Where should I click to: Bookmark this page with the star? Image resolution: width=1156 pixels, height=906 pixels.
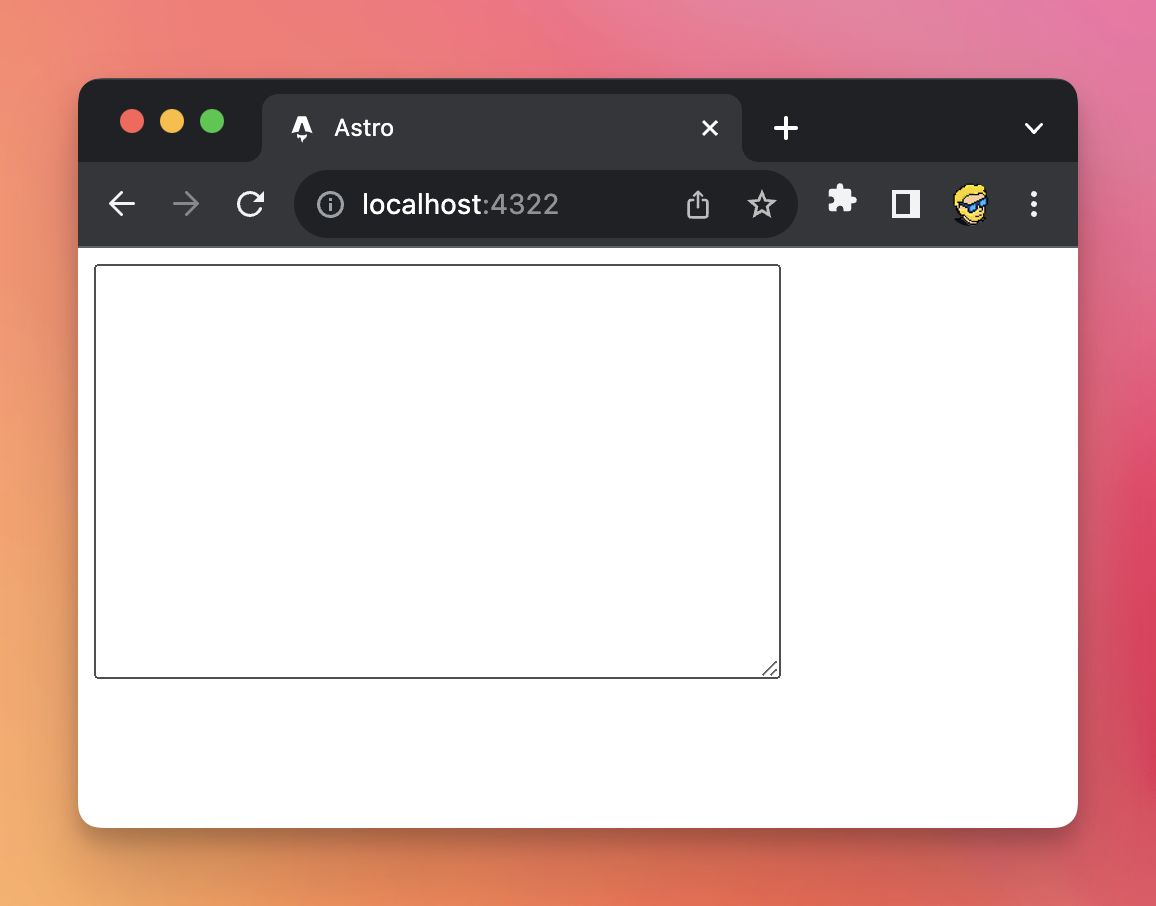[x=762, y=205]
